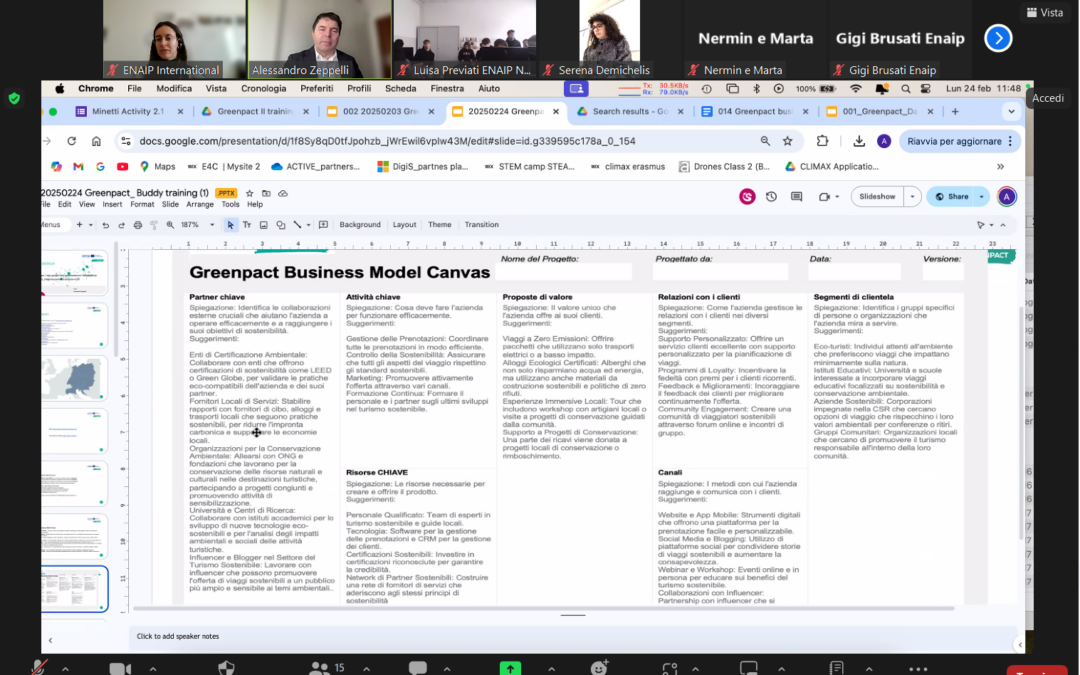Open macOS Control Center icon
The width and height of the screenshot is (1080, 675).
coord(925,89)
